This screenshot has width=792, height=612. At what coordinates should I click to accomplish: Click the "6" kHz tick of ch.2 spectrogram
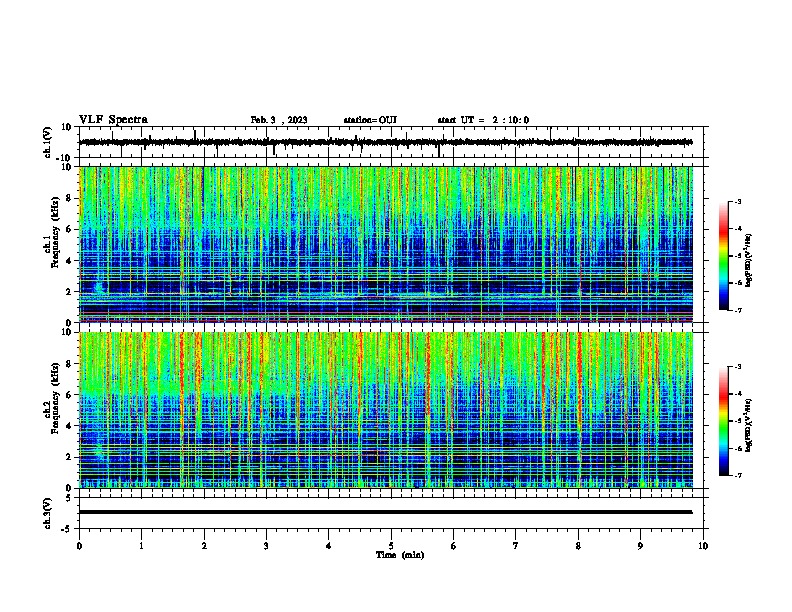[69, 395]
